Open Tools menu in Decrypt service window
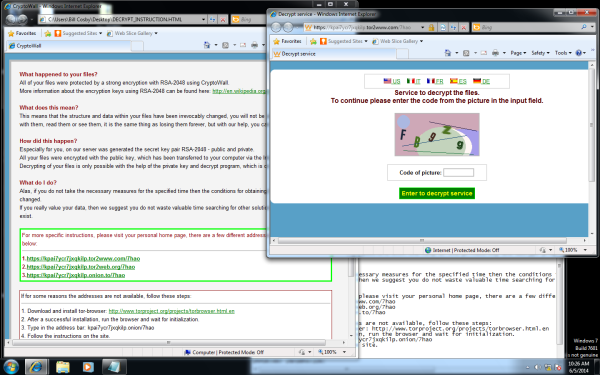This screenshot has height=375, width=600. point(563,53)
